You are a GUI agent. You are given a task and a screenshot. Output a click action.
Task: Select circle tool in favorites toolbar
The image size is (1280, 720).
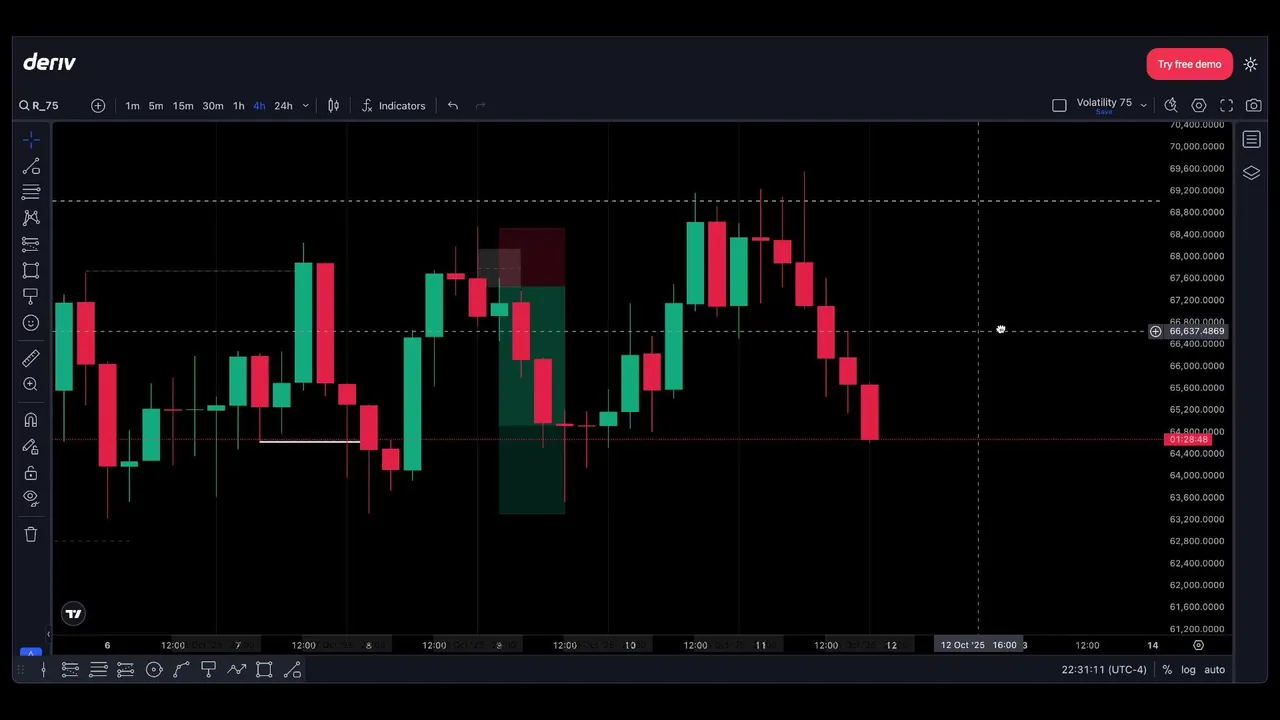(154, 670)
